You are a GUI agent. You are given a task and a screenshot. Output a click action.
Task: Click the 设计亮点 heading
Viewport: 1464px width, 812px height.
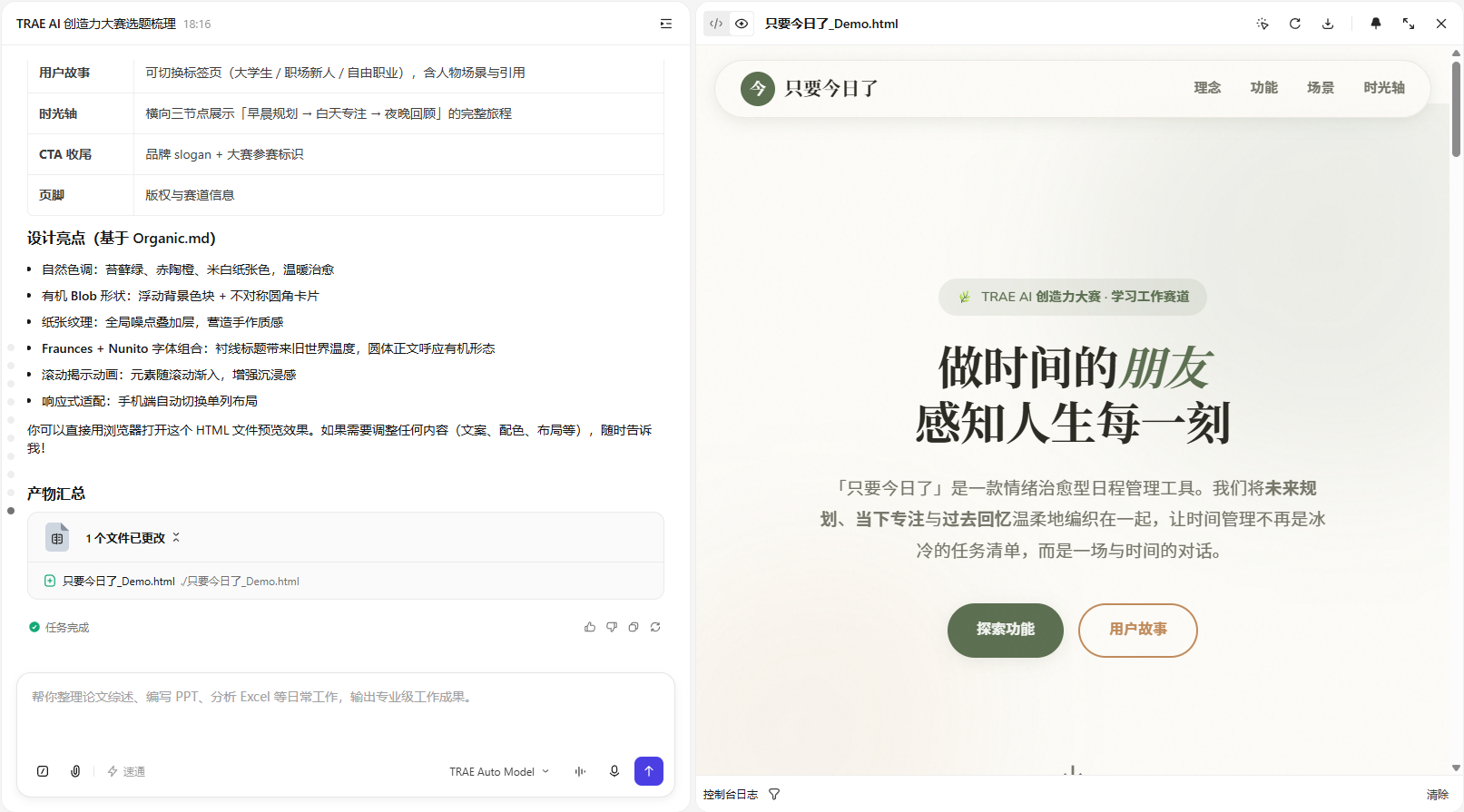(122, 238)
